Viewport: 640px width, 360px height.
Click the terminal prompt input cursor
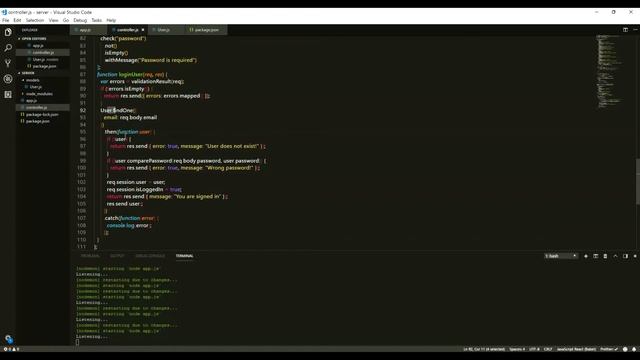(x=78, y=342)
